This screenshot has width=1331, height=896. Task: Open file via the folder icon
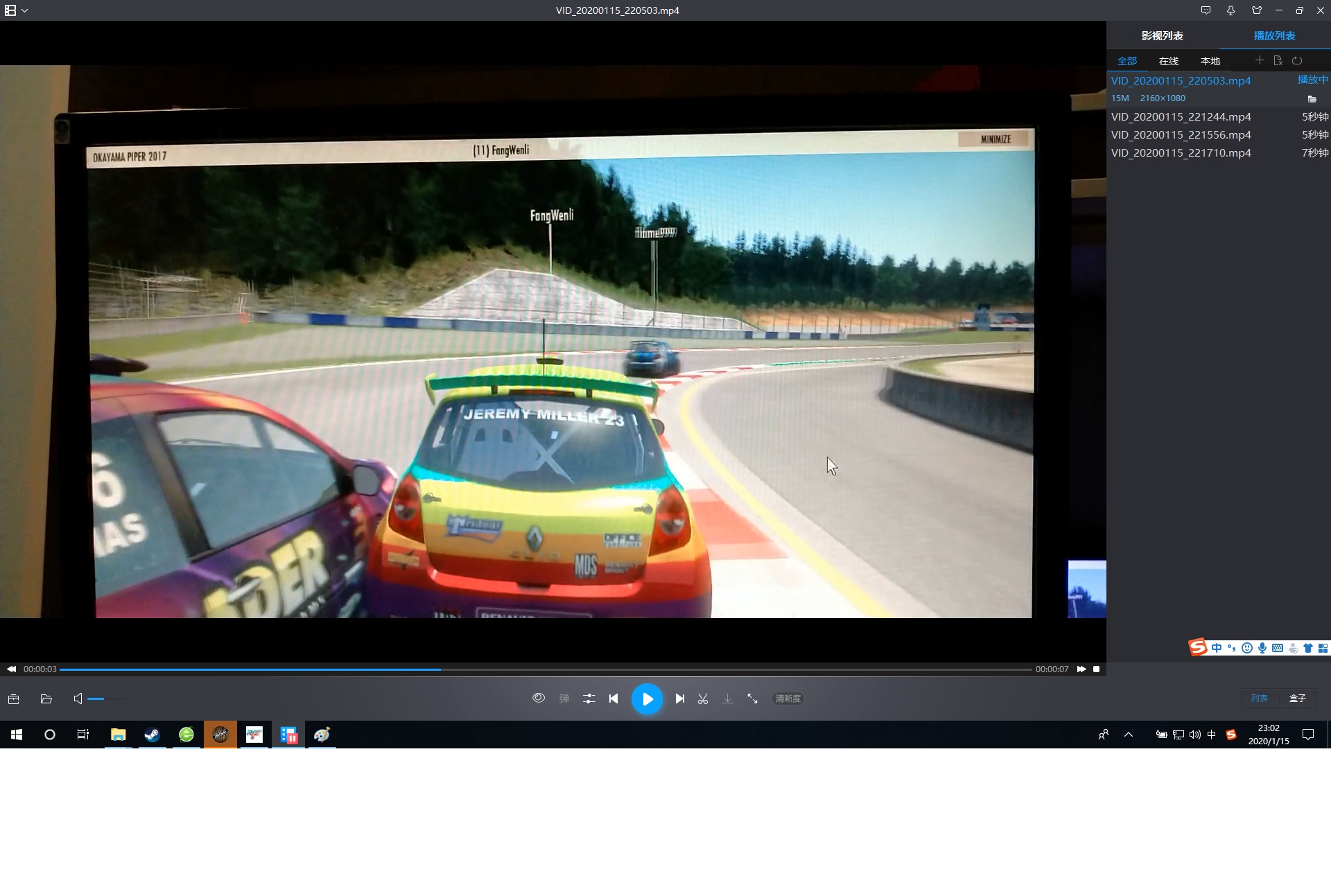tap(46, 699)
